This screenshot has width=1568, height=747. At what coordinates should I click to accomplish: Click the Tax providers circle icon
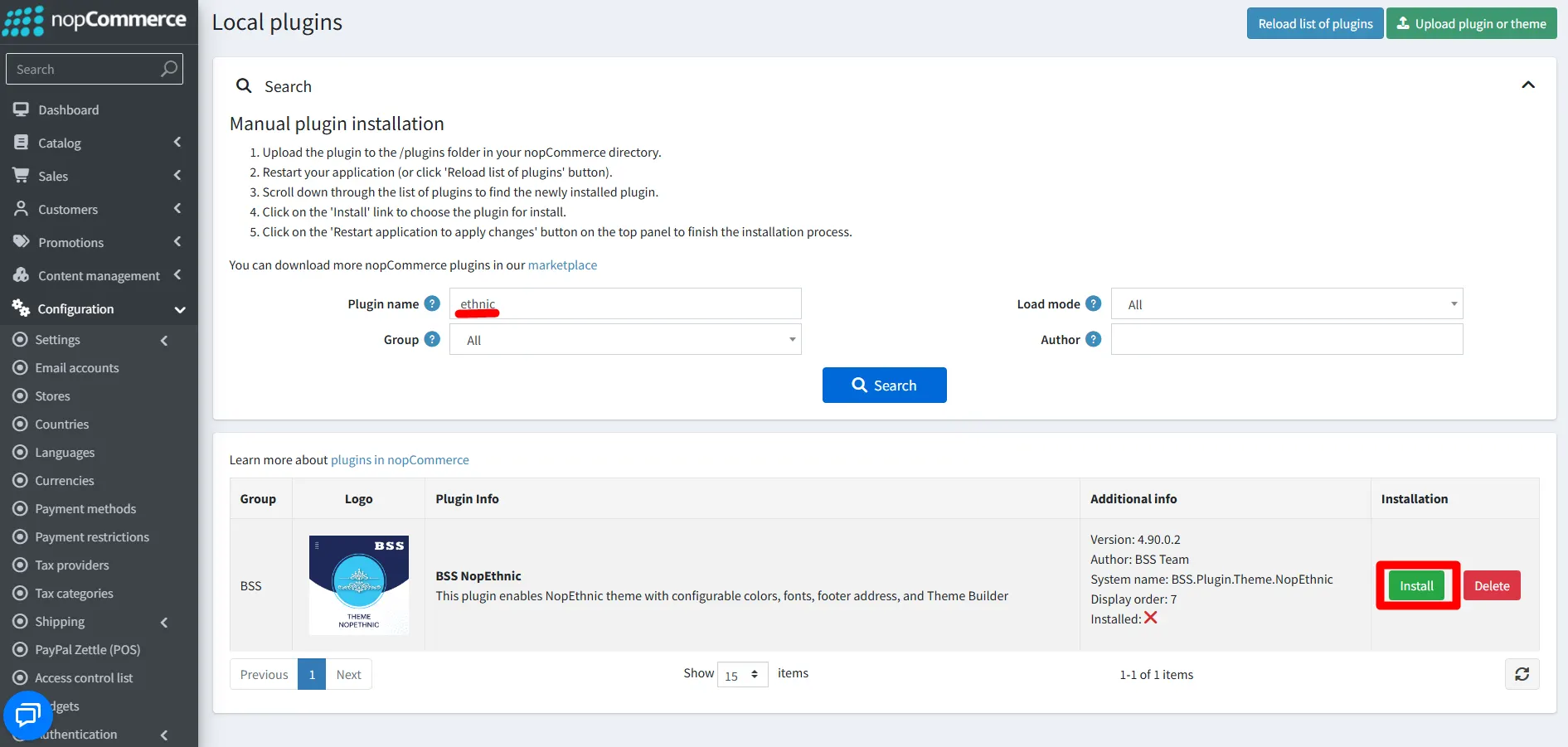pyautogui.click(x=21, y=565)
